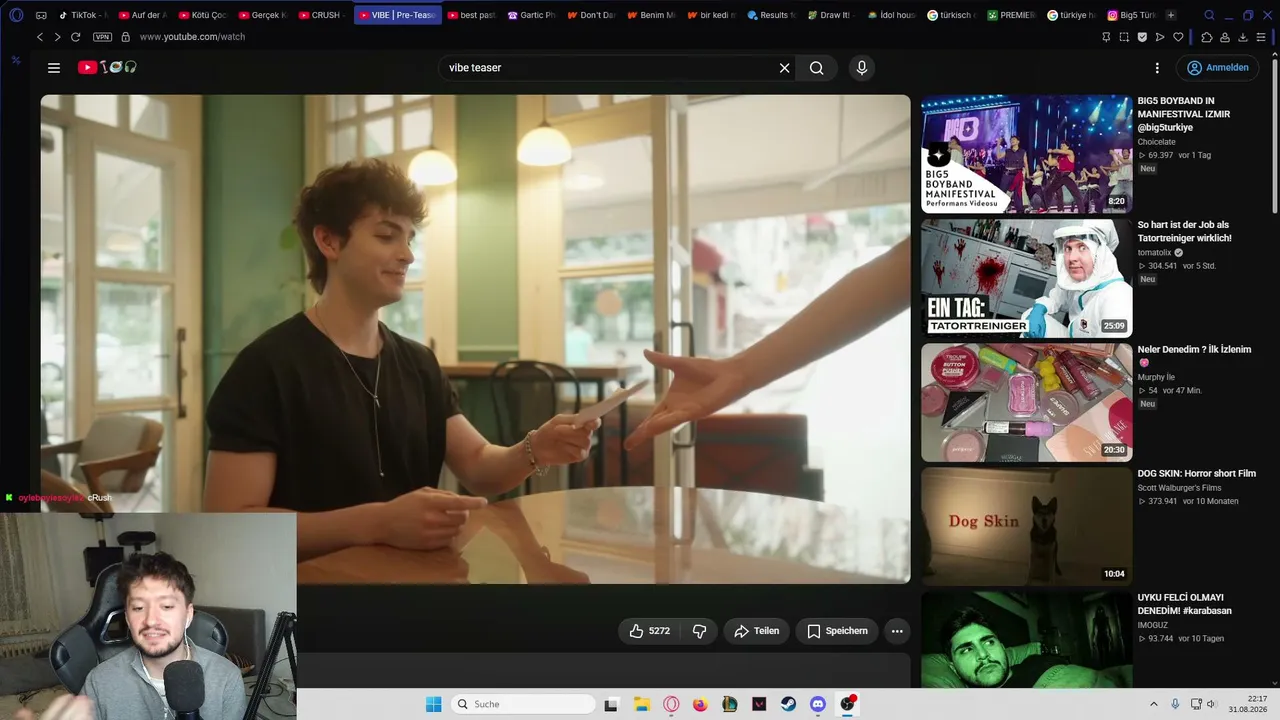The width and height of the screenshot is (1280, 720).
Task: Go back in browser history
Action: (x=40, y=37)
